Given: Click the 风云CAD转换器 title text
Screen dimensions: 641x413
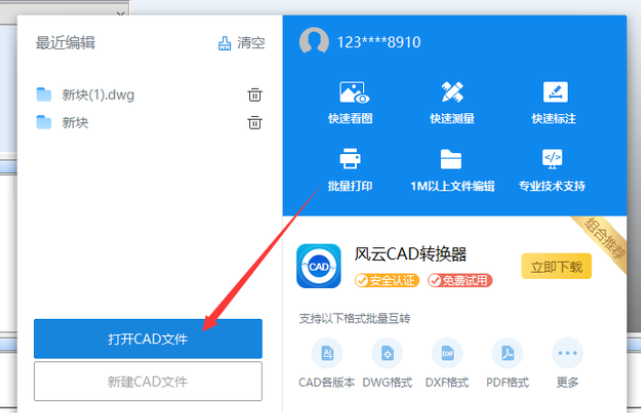Looking at the screenshot, I should (x=410, y=254).
